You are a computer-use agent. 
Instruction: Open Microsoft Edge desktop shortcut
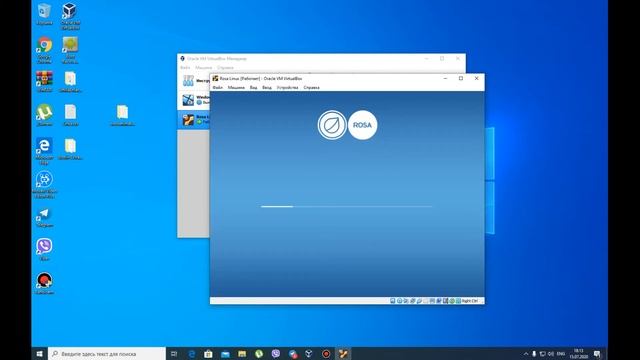point(44,151)
